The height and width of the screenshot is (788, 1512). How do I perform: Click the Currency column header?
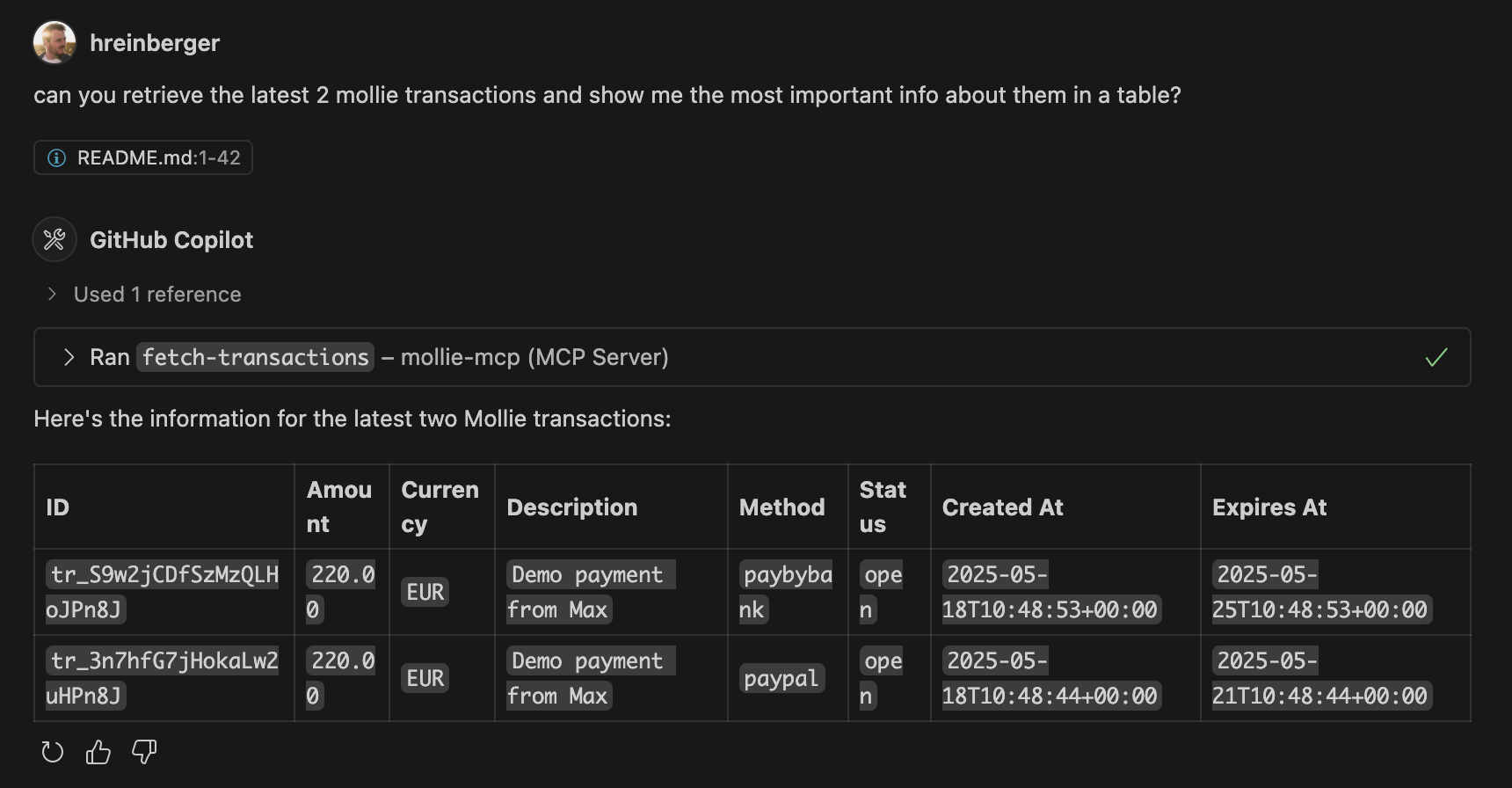440,507
